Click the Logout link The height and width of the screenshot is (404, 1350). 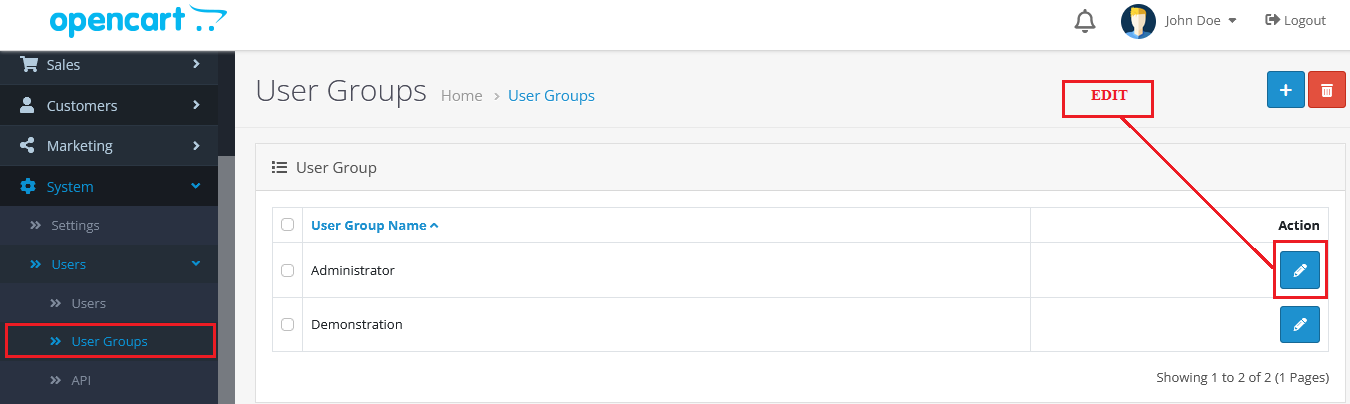click(1295, 21)
